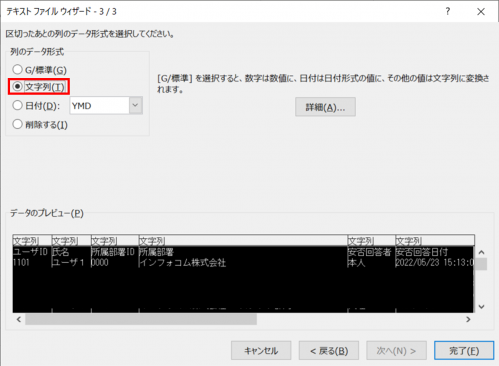Go back with < 戻る(B) button
Image resolution: width=499 pixels, height=366 pixels.
tap(329, 350)
